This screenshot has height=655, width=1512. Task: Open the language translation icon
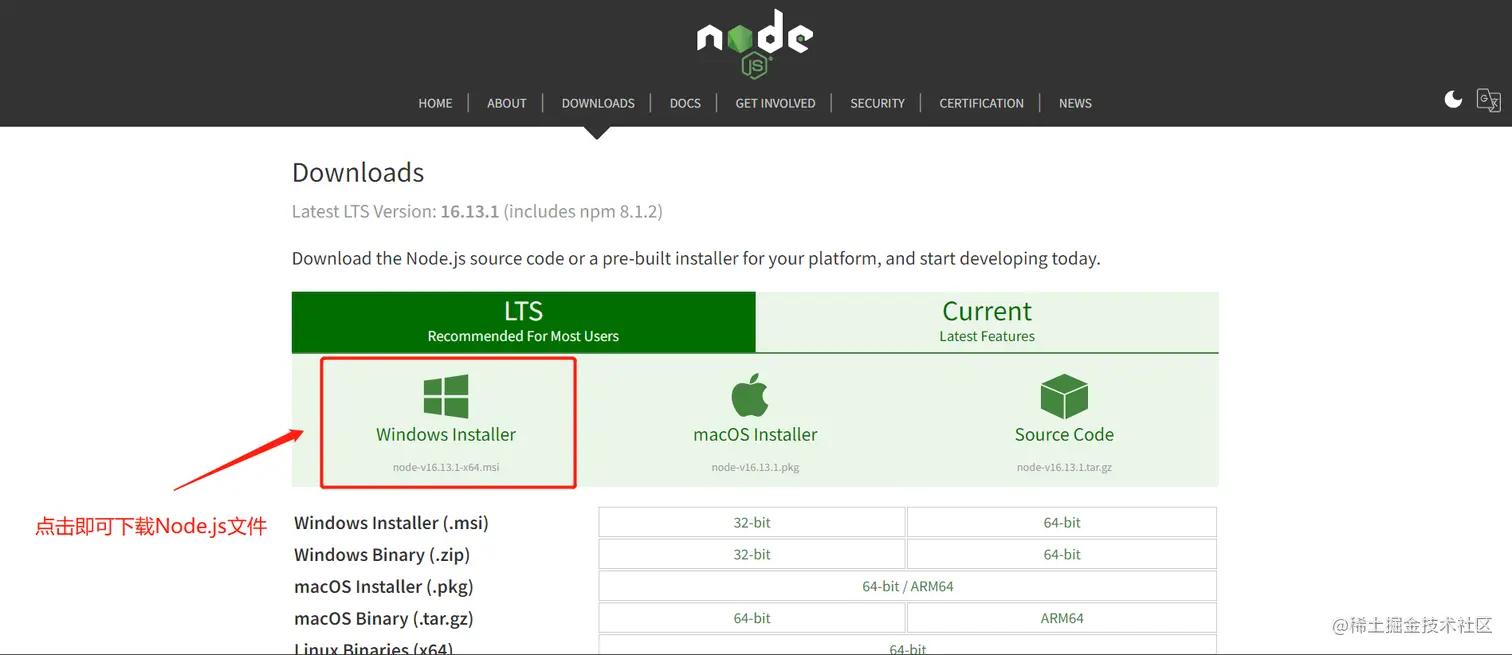1489,100
